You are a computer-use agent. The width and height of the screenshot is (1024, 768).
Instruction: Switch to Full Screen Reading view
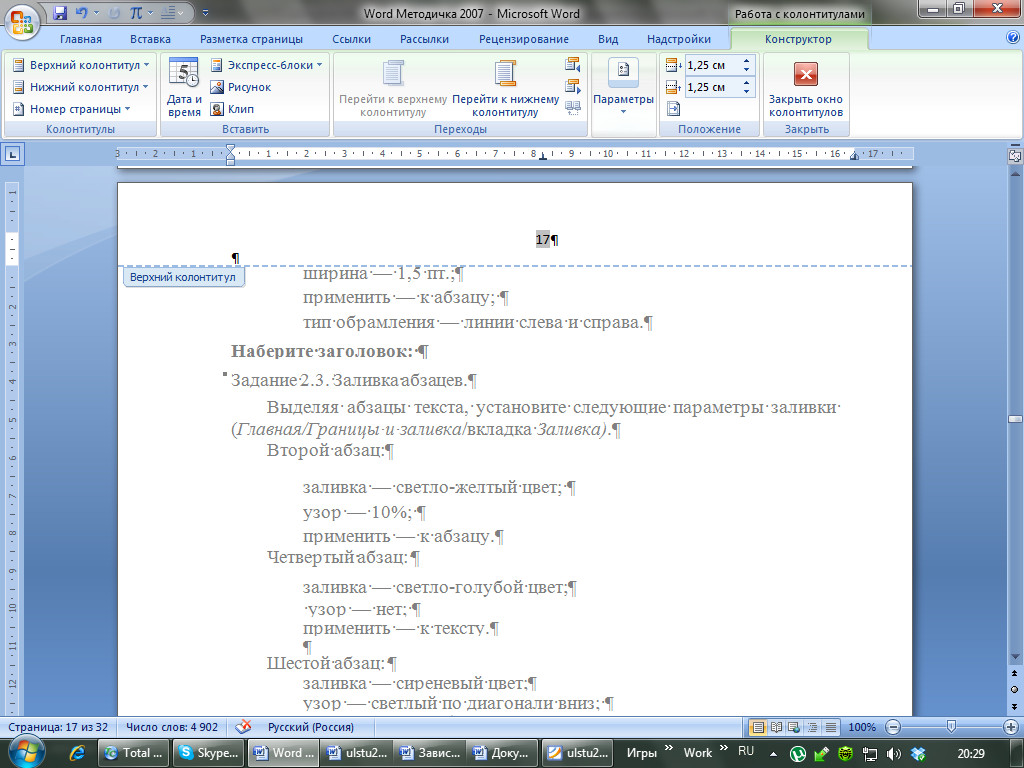776,727
